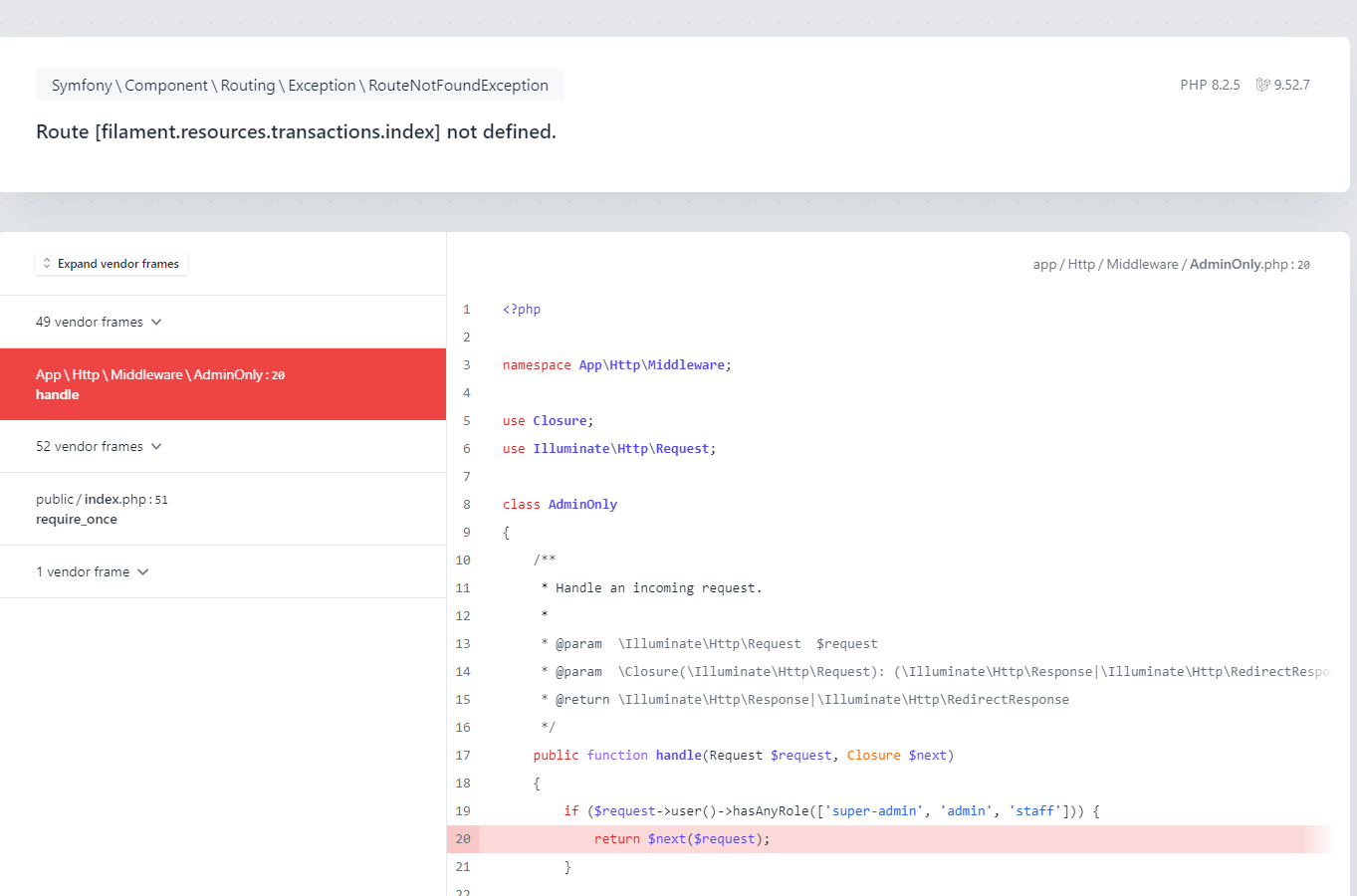
Task: Click the RouteNotFoundException class label
Action: (x=300, y=86)
